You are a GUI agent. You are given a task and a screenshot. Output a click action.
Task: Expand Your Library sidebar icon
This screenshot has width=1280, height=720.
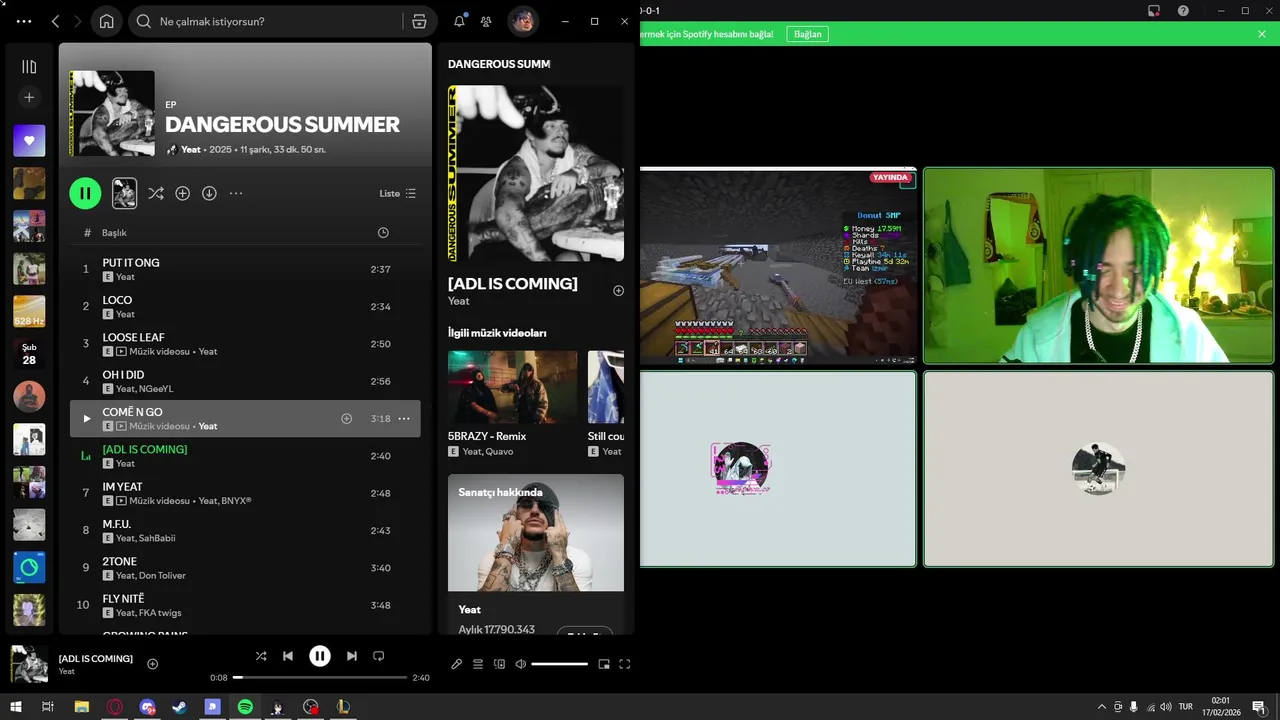pyautogui.click(x=29, y=67)
